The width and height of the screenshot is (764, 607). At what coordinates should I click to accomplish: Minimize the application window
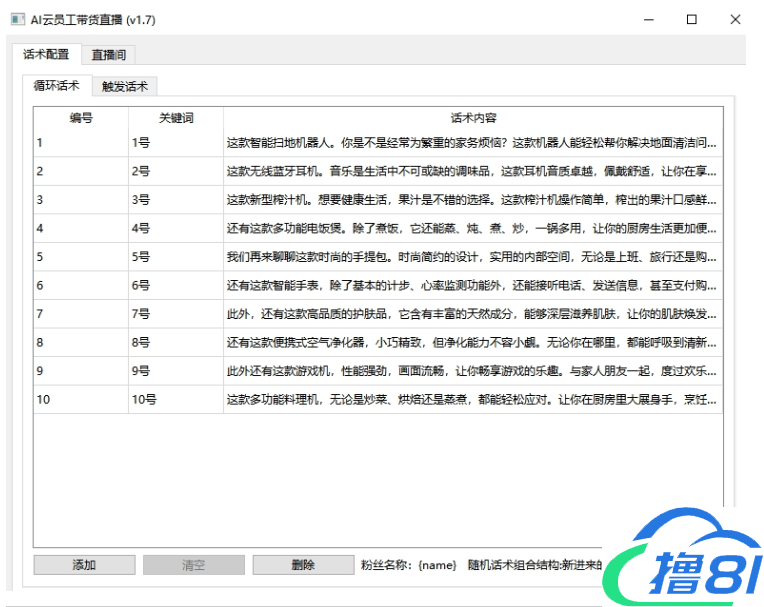coord(648,20)
